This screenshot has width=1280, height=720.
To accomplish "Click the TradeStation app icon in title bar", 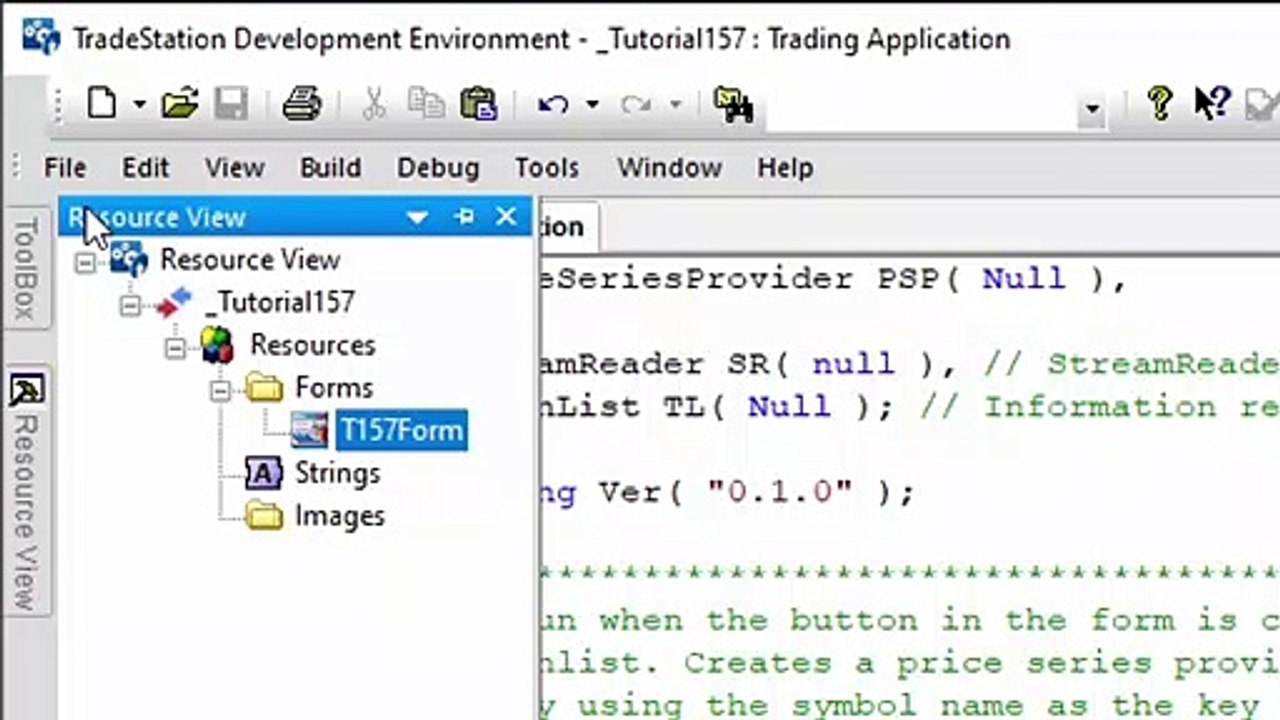I will click(41, 39).
